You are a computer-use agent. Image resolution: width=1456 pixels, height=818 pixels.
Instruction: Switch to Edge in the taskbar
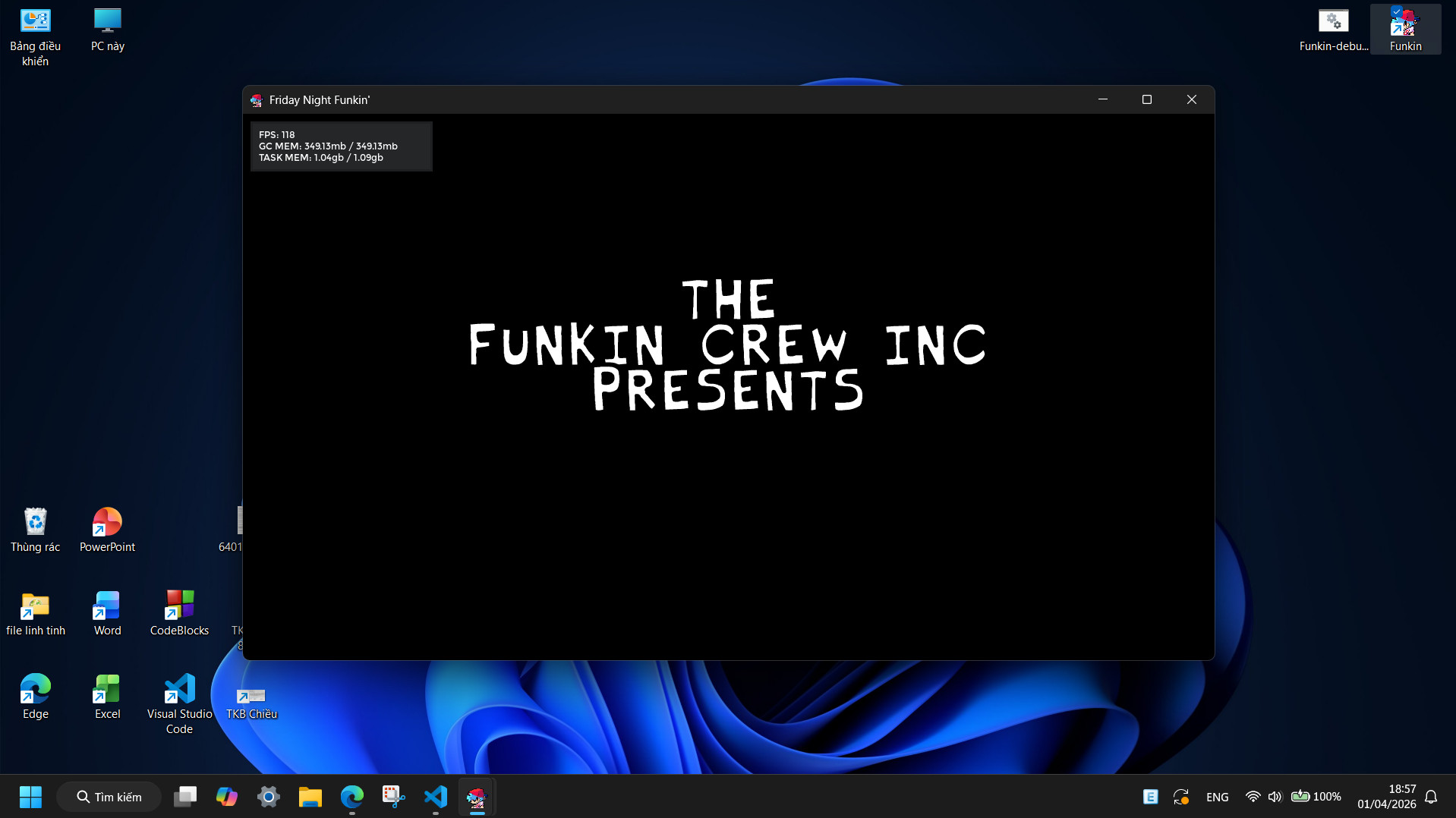click(x=352, y=797)
